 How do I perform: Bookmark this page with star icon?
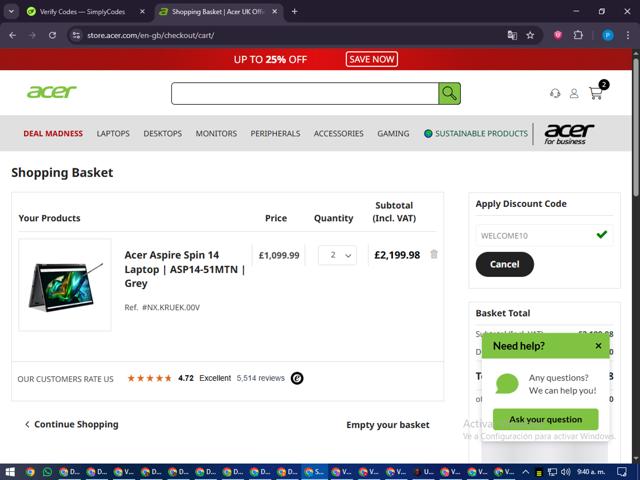coord(530,35)
